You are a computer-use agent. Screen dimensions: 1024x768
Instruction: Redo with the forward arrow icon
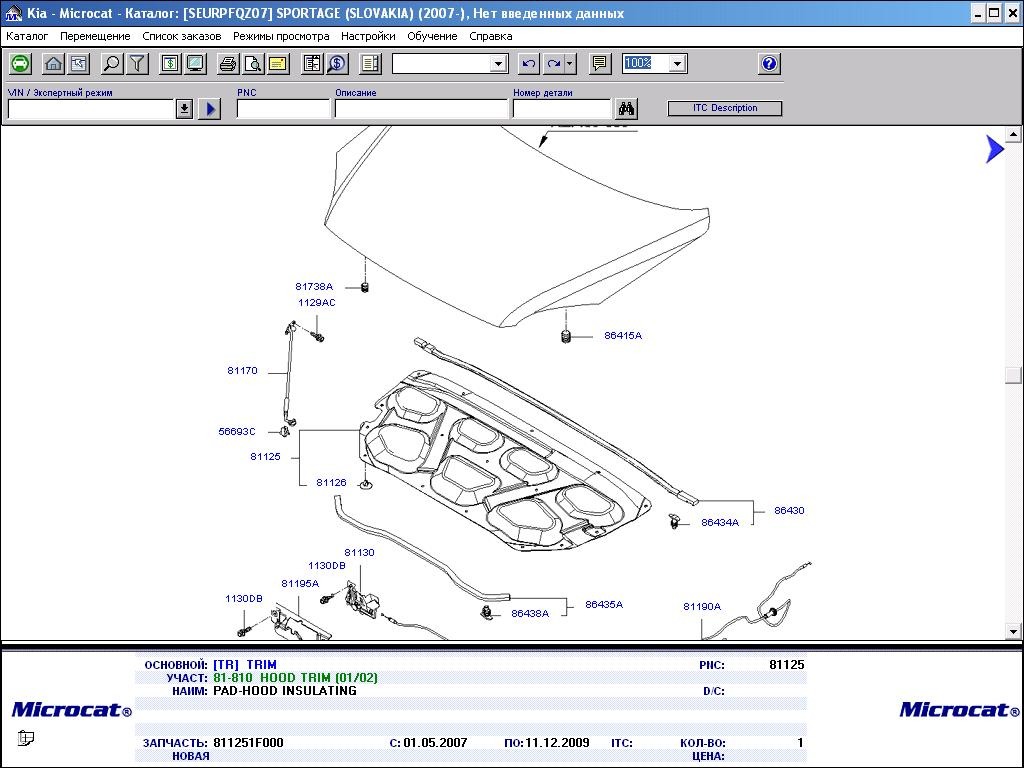point(553,63)
